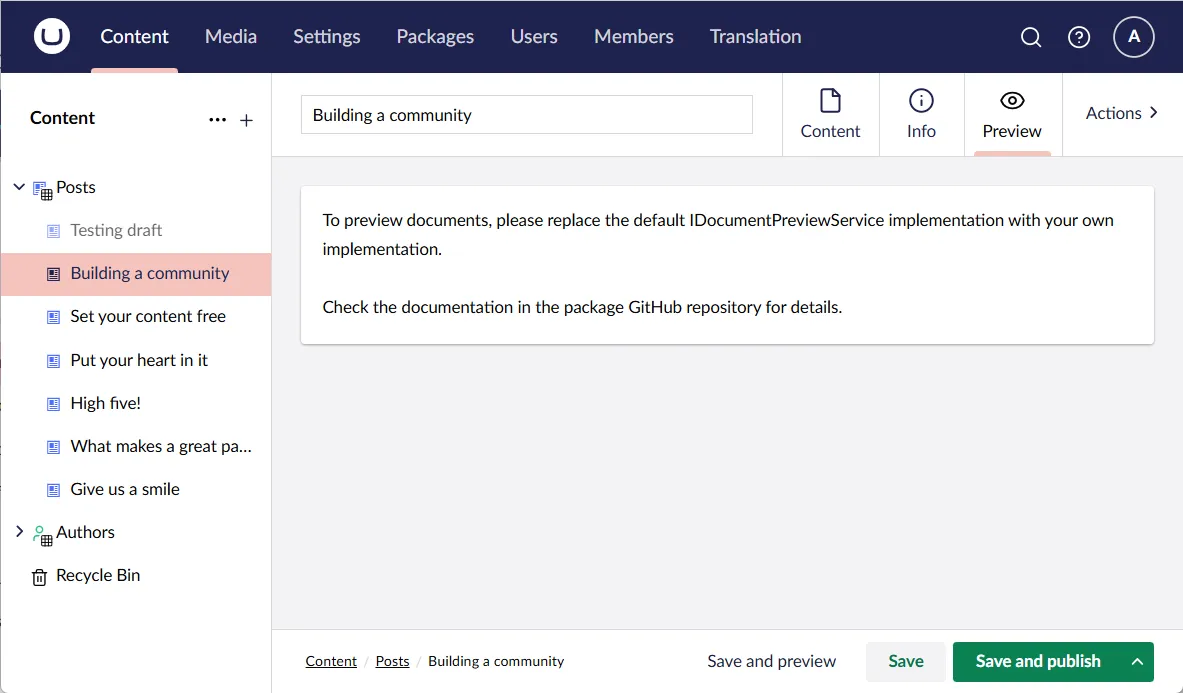
Task: Open the Translation section
Action: 755,37
